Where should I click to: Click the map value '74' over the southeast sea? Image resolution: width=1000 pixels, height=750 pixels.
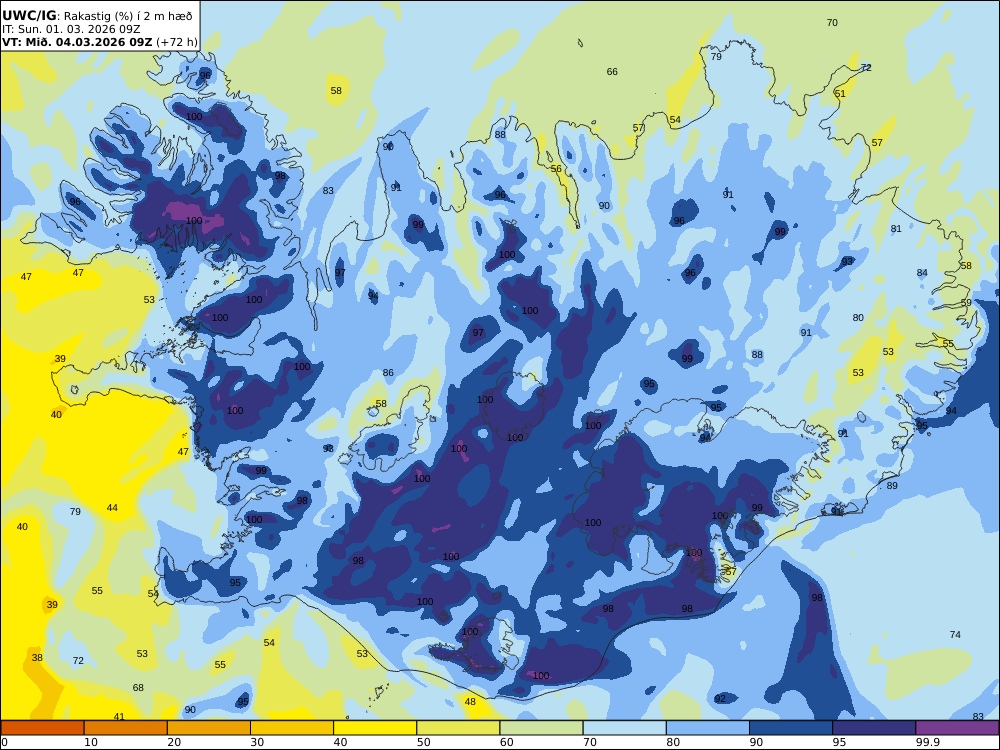955,634
